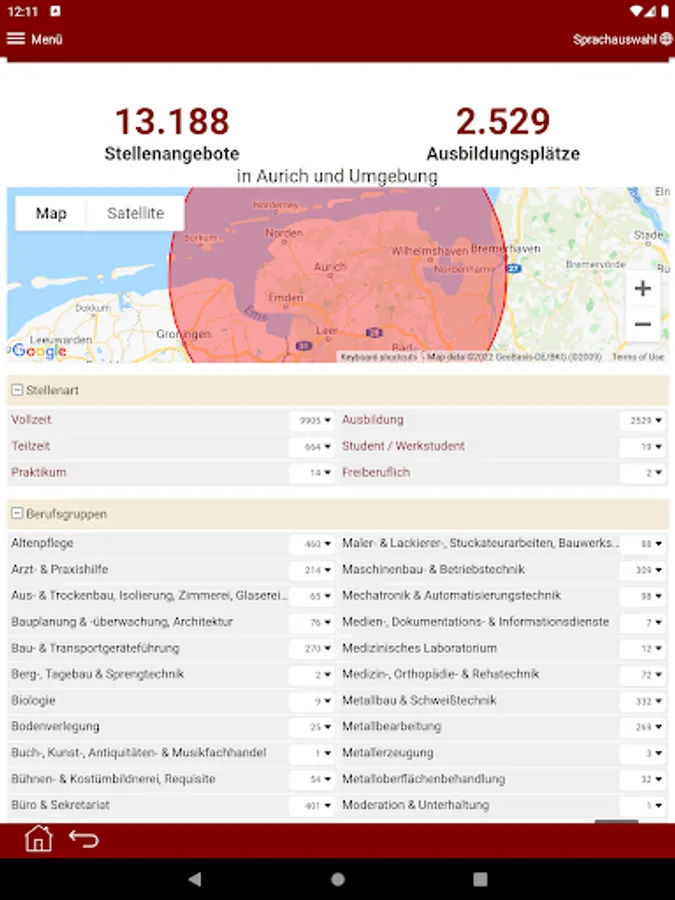The image size is (675, 900).
Task: Open Metallbearbeitung count dropdown
Action: (643, 727)
